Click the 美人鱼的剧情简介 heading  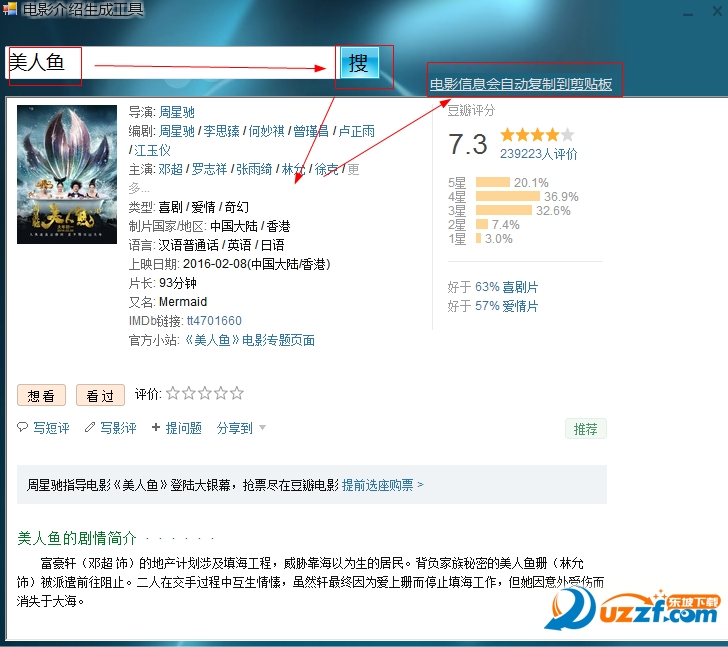click(x=77, y=538)
